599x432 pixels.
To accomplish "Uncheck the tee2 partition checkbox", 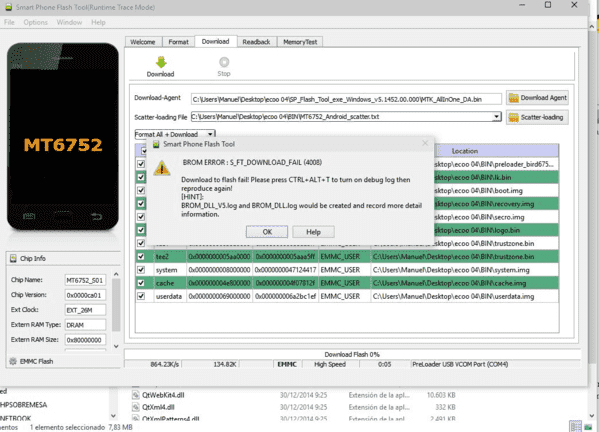I will point(141,256).
